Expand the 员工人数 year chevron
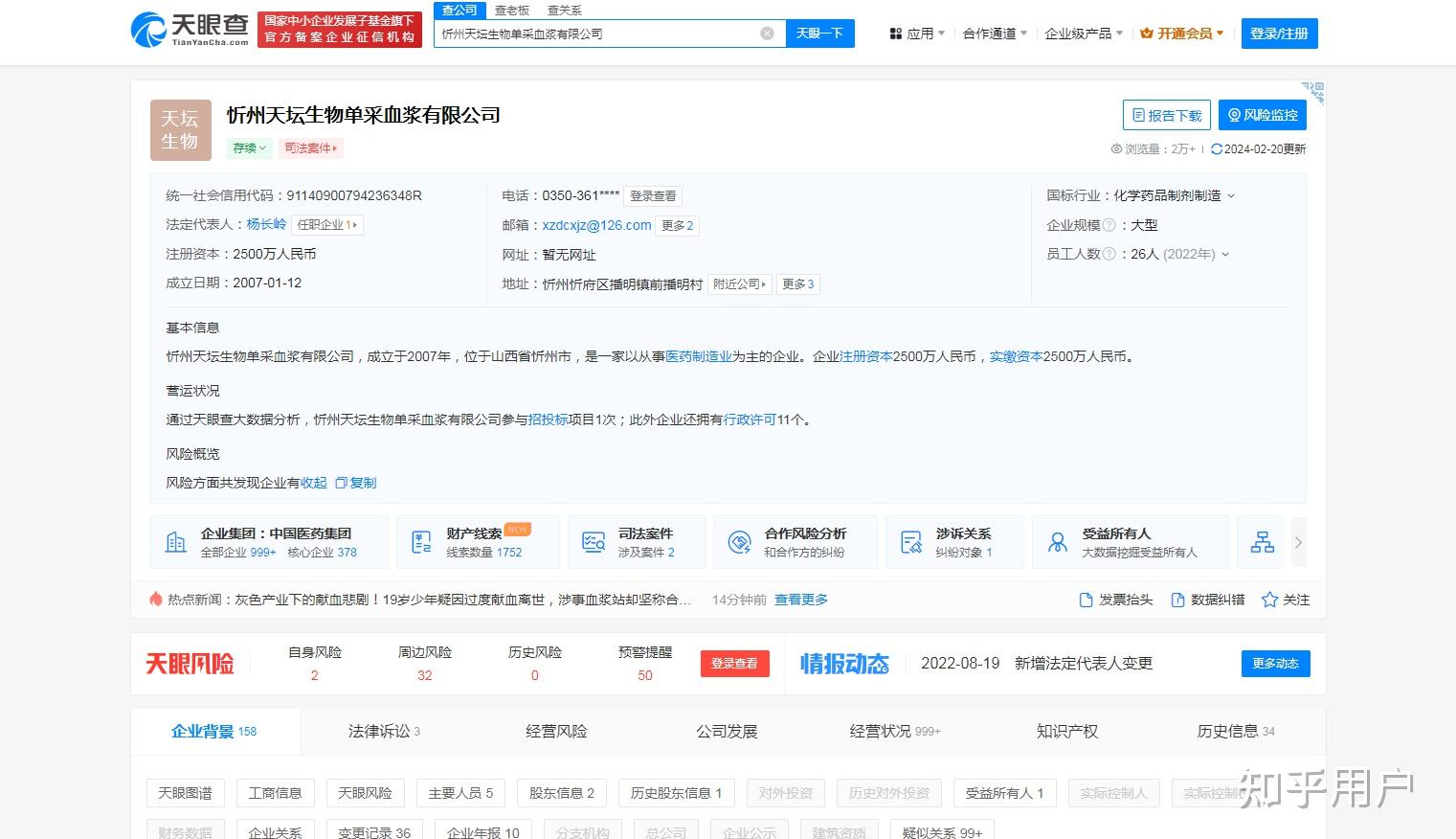 click(x=1225, y=255)
